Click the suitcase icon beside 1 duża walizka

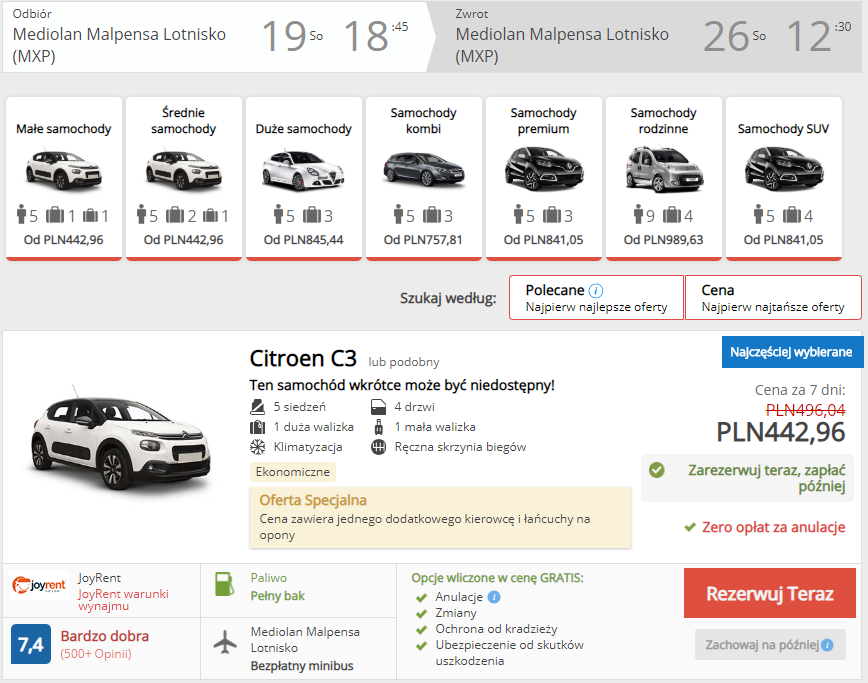[x=257, y=427]
